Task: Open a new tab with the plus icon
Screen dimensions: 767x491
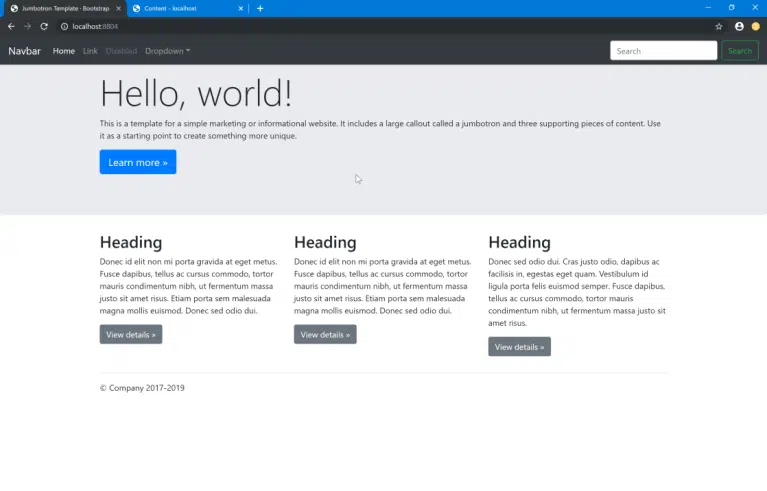Action: click(x=260, y=8)
